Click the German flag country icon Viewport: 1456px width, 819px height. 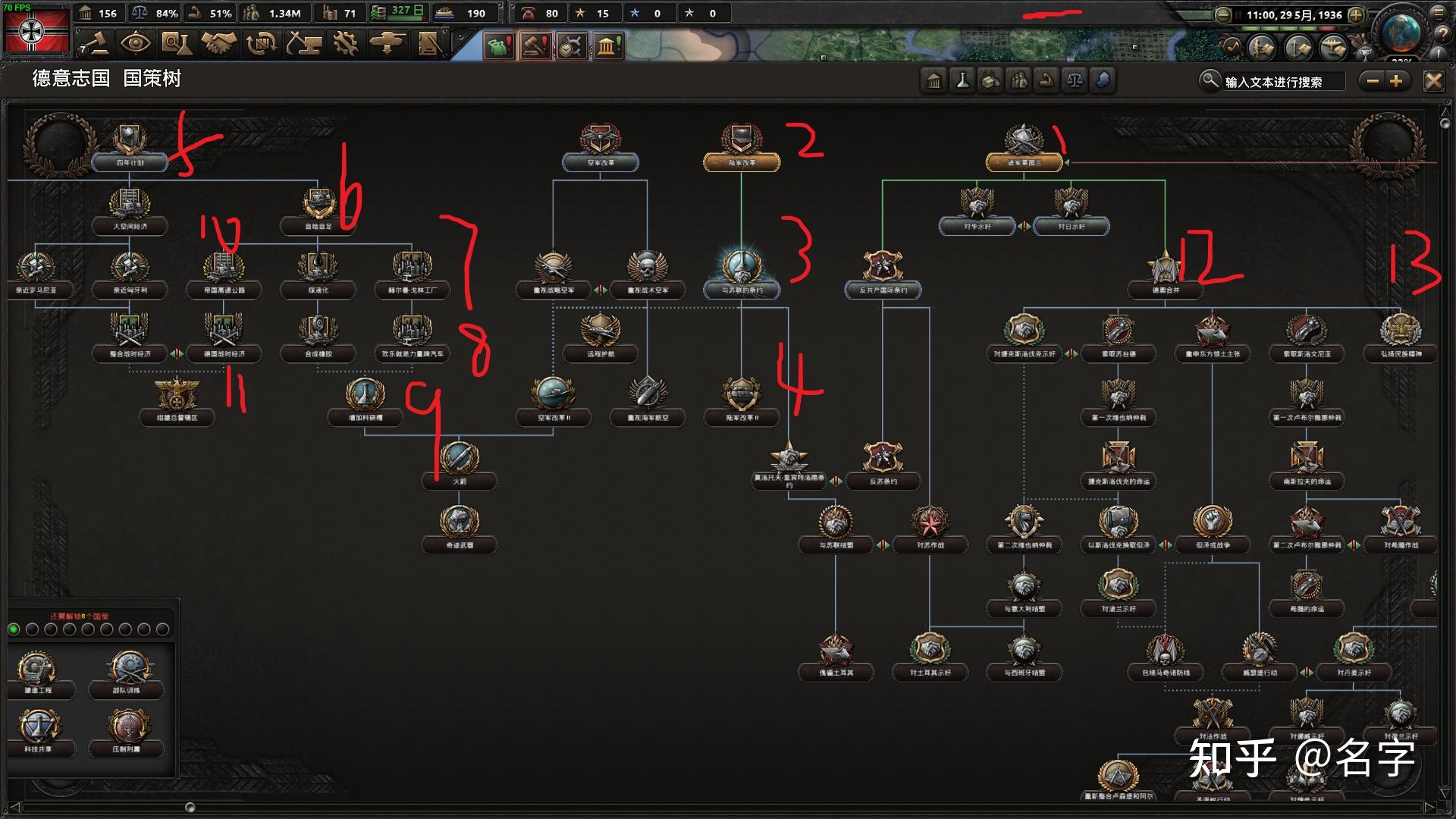(x=36, y=30)
